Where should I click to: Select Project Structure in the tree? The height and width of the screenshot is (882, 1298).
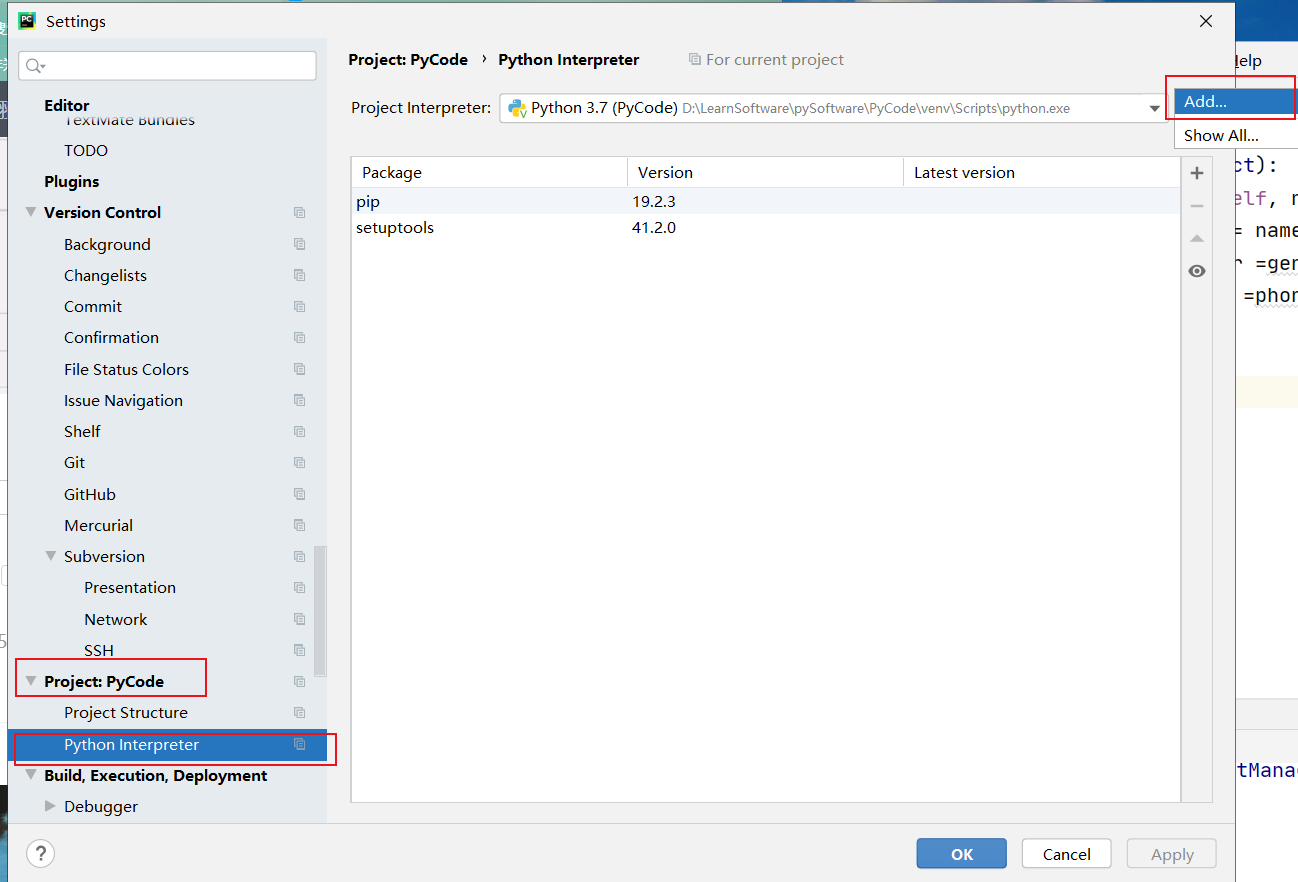126,712
